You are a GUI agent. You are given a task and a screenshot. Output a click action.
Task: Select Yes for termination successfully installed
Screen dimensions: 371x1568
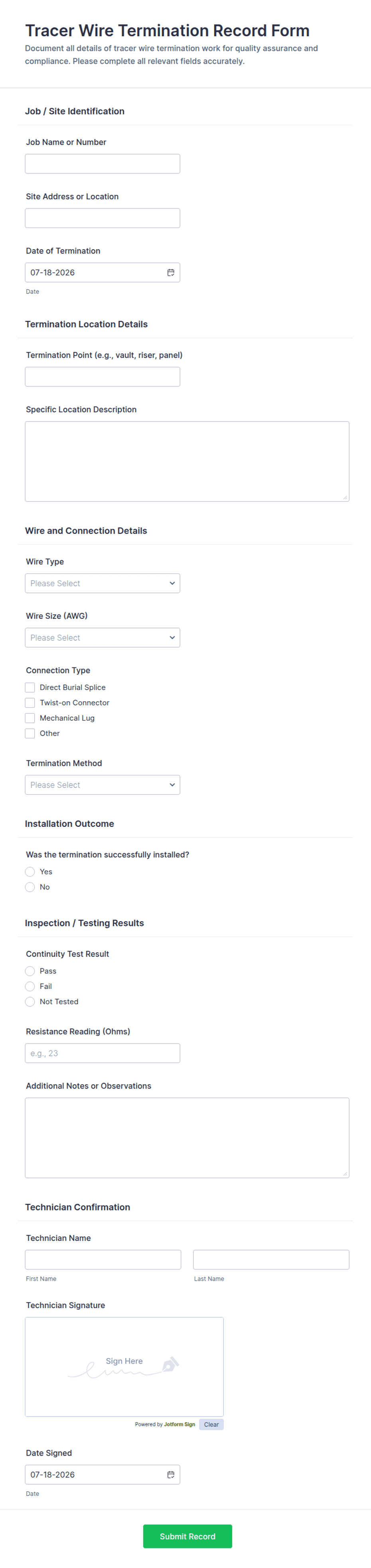[x=30, y=871]
